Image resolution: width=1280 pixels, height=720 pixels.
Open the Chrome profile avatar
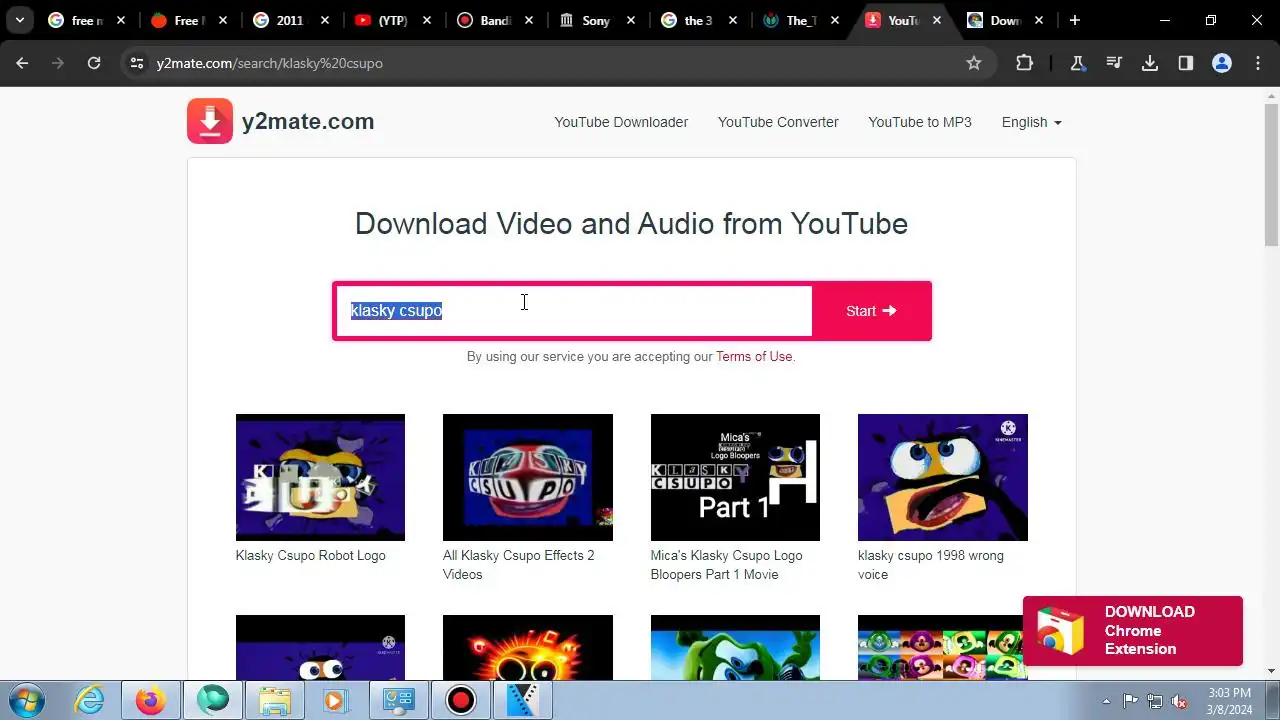coord(1222,63)
